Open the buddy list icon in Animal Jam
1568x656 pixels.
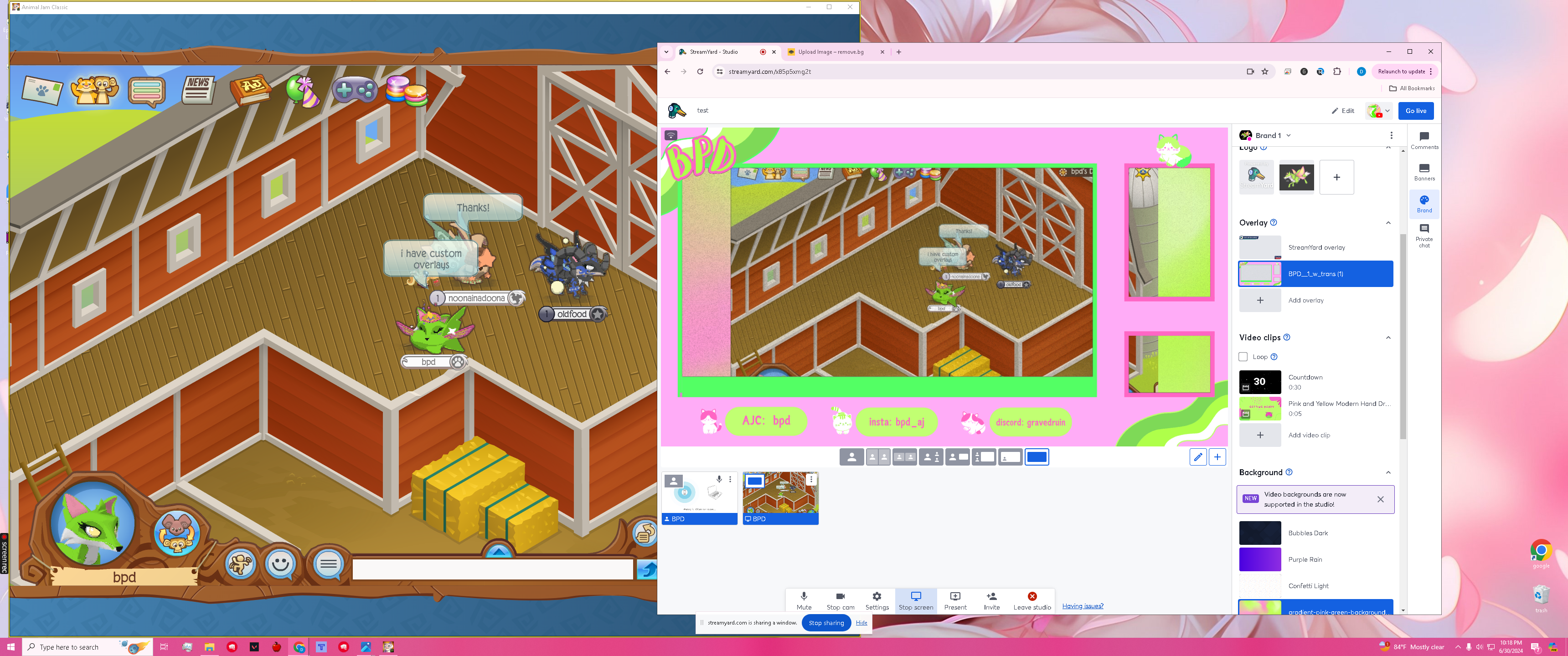pyautogui.click(x=94, y=91)
